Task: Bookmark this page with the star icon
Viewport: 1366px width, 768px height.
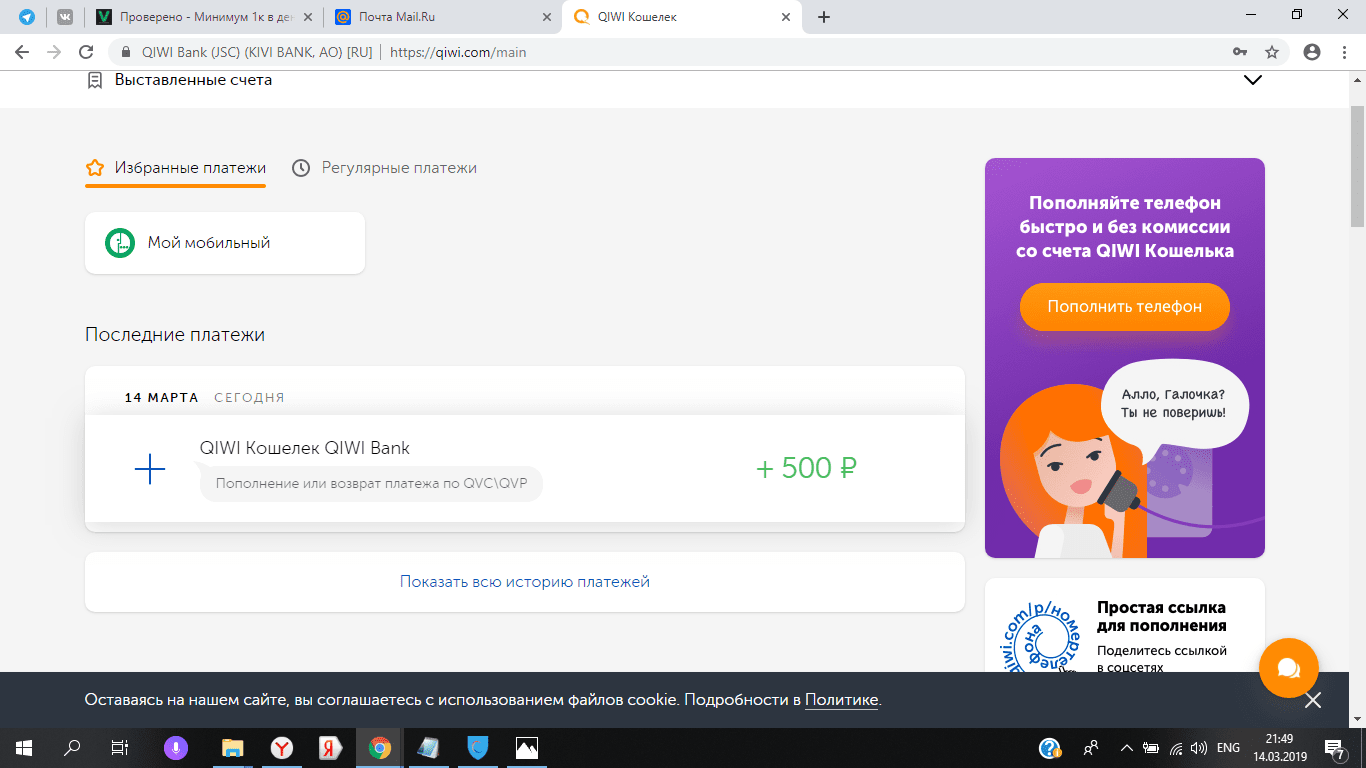Action: 1272,52
